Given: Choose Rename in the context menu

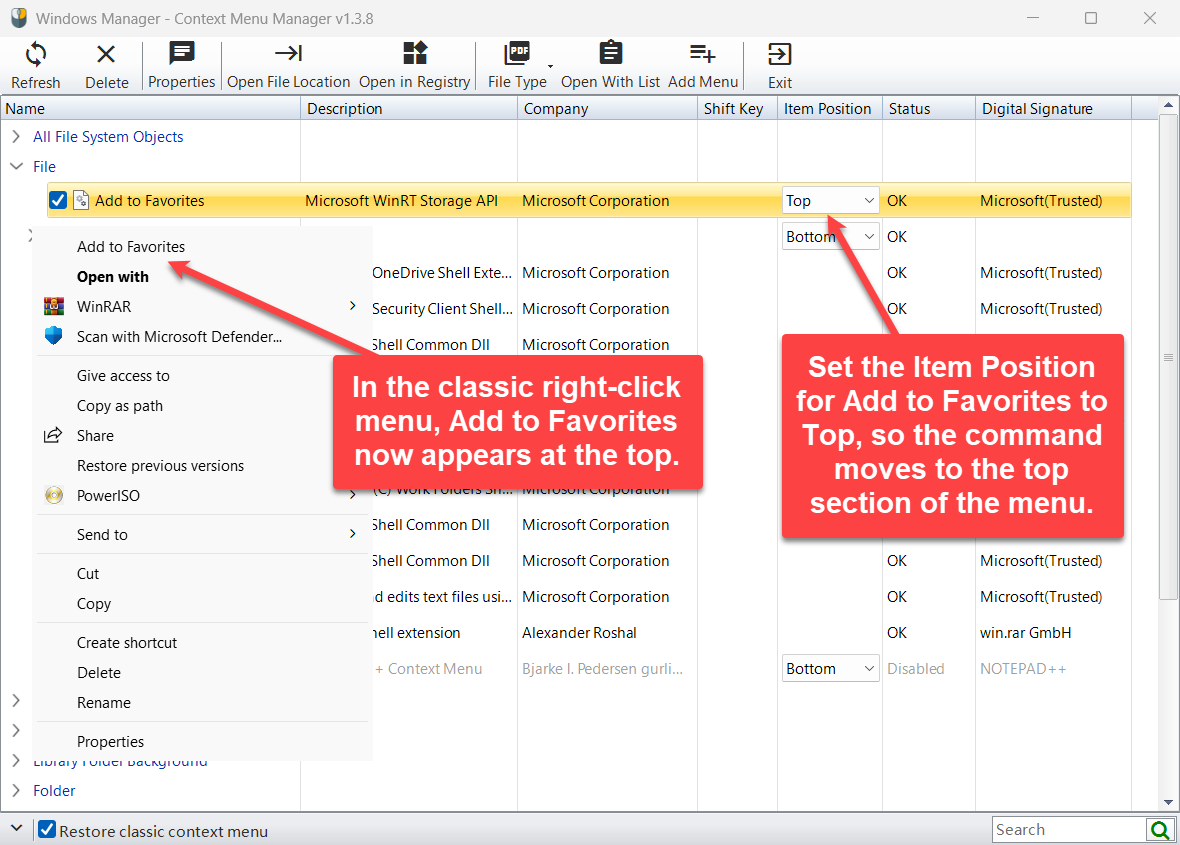Looking at the screenshot, I should (x=104, y=703).
